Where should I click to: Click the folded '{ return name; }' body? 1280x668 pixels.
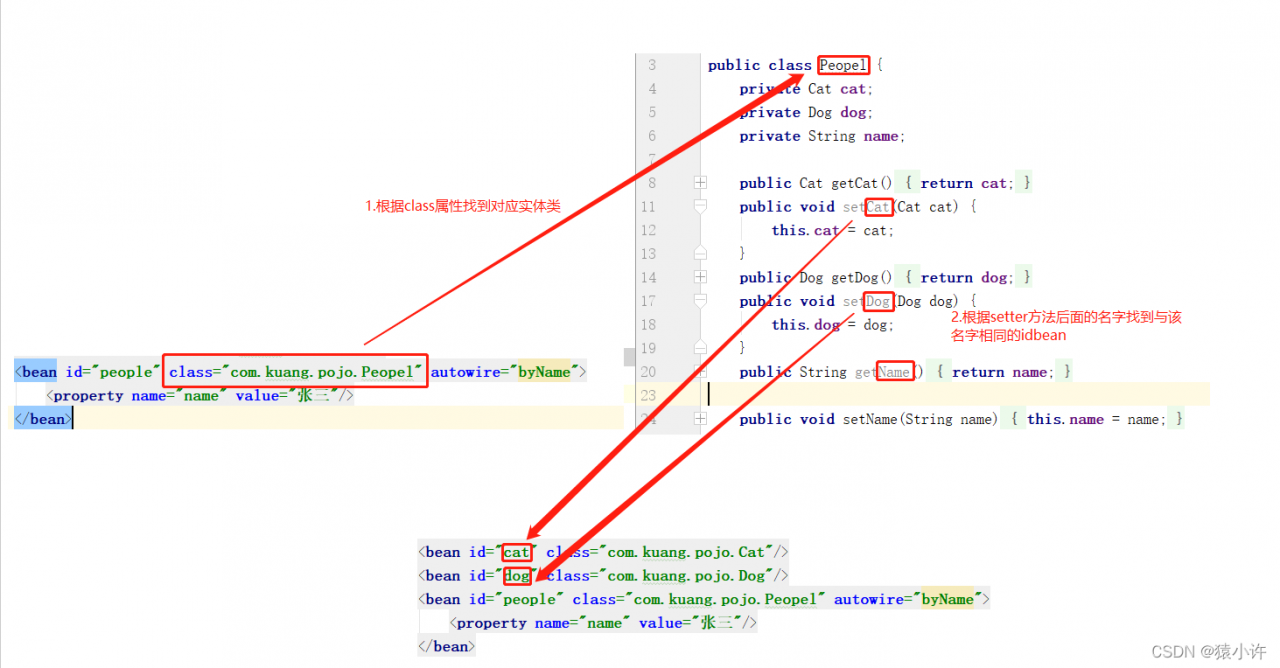(1004, 372)
